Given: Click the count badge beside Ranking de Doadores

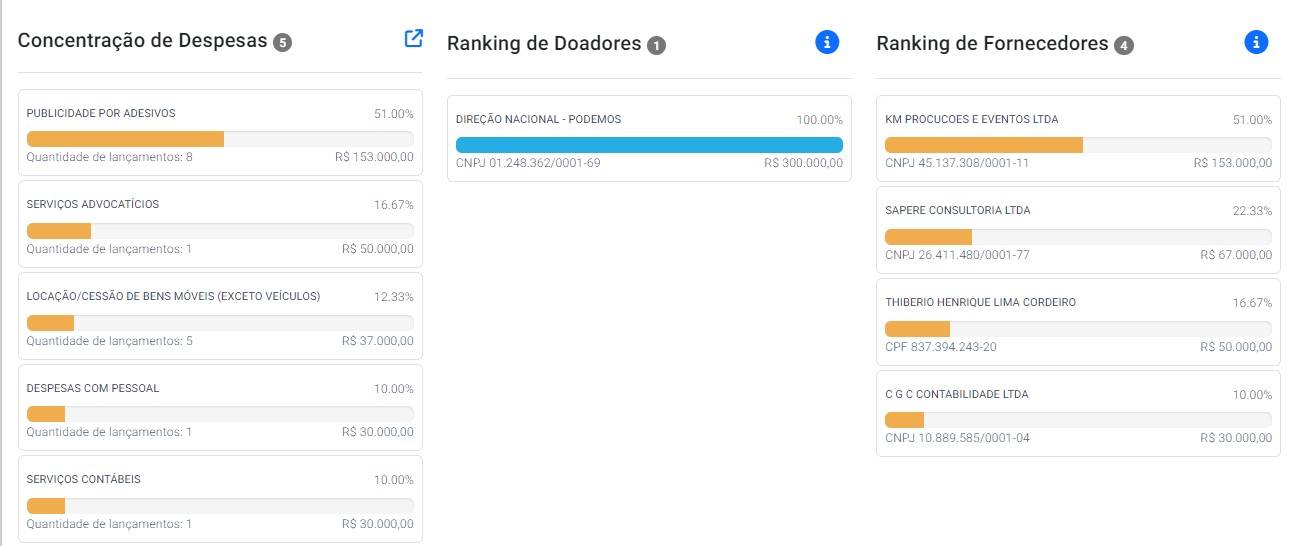Looking at the screenshot, I should click(656, 45).
